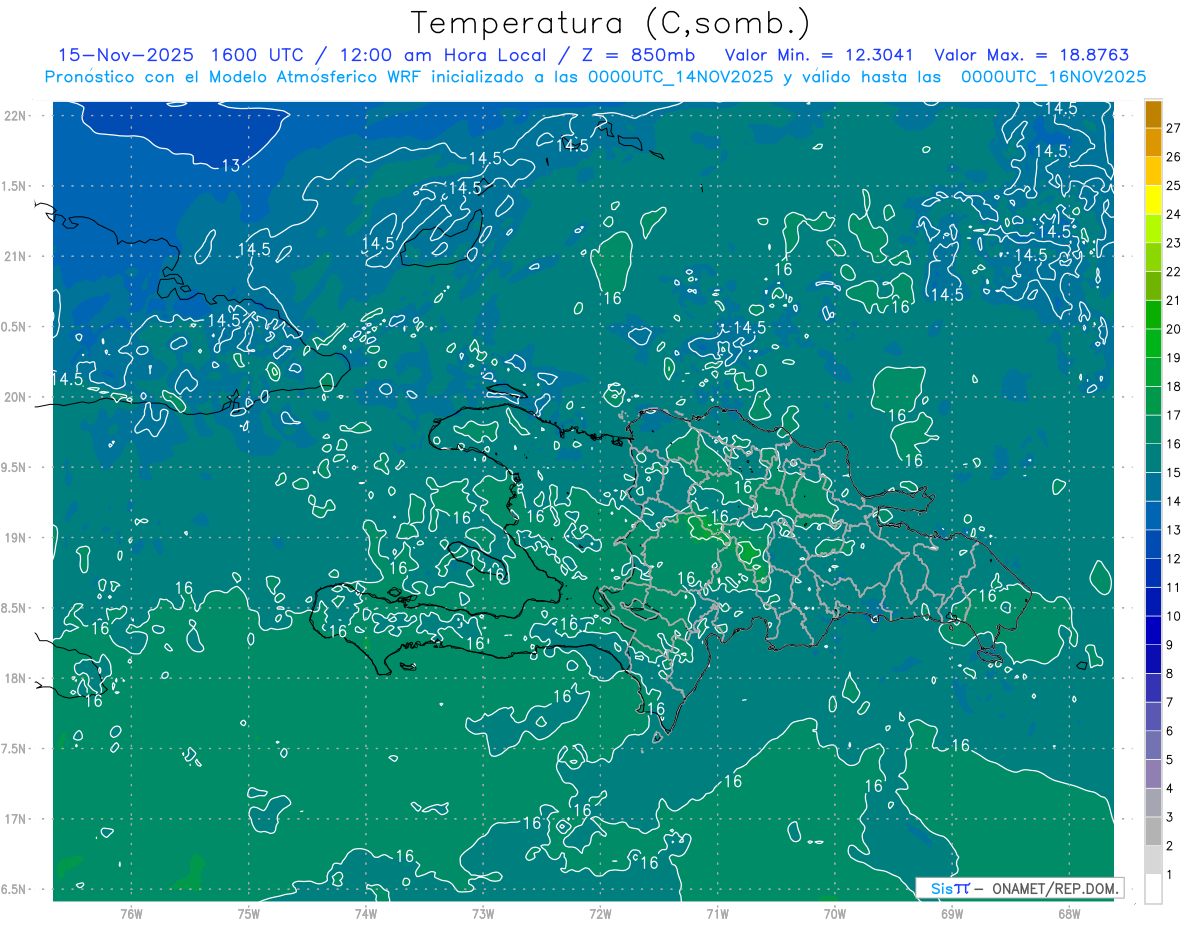Image resolution: width=1200 pixels, height=927 pixels.
Task: Click the '0000UTC_14NOV2025' initialization text
Action: coord(682,77)
